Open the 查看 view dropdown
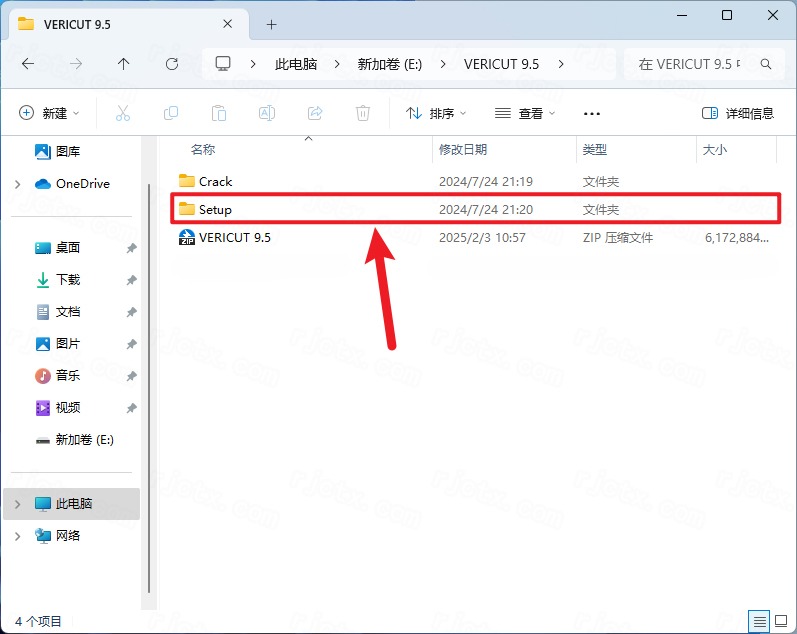This screenshot has width=797, height=634. coord(525,113)
